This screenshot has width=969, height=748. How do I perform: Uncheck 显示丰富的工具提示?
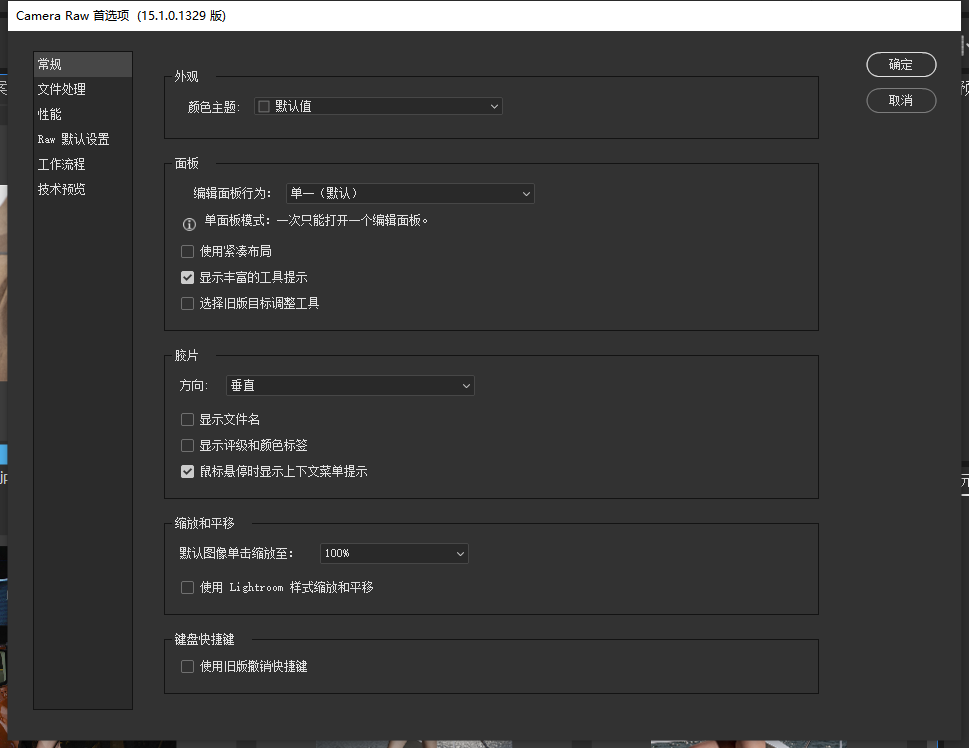[x=187, y=278]
